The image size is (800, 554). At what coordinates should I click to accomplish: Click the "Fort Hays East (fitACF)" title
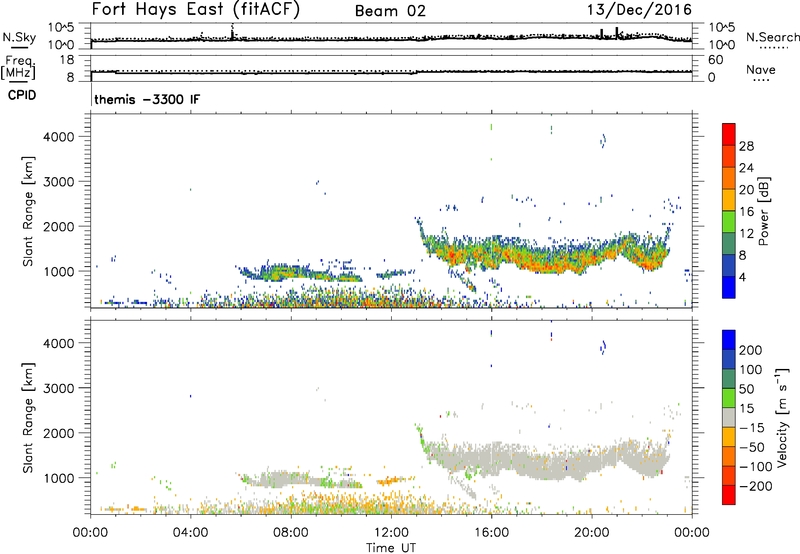pyautogui.click(x=195, y=10)
